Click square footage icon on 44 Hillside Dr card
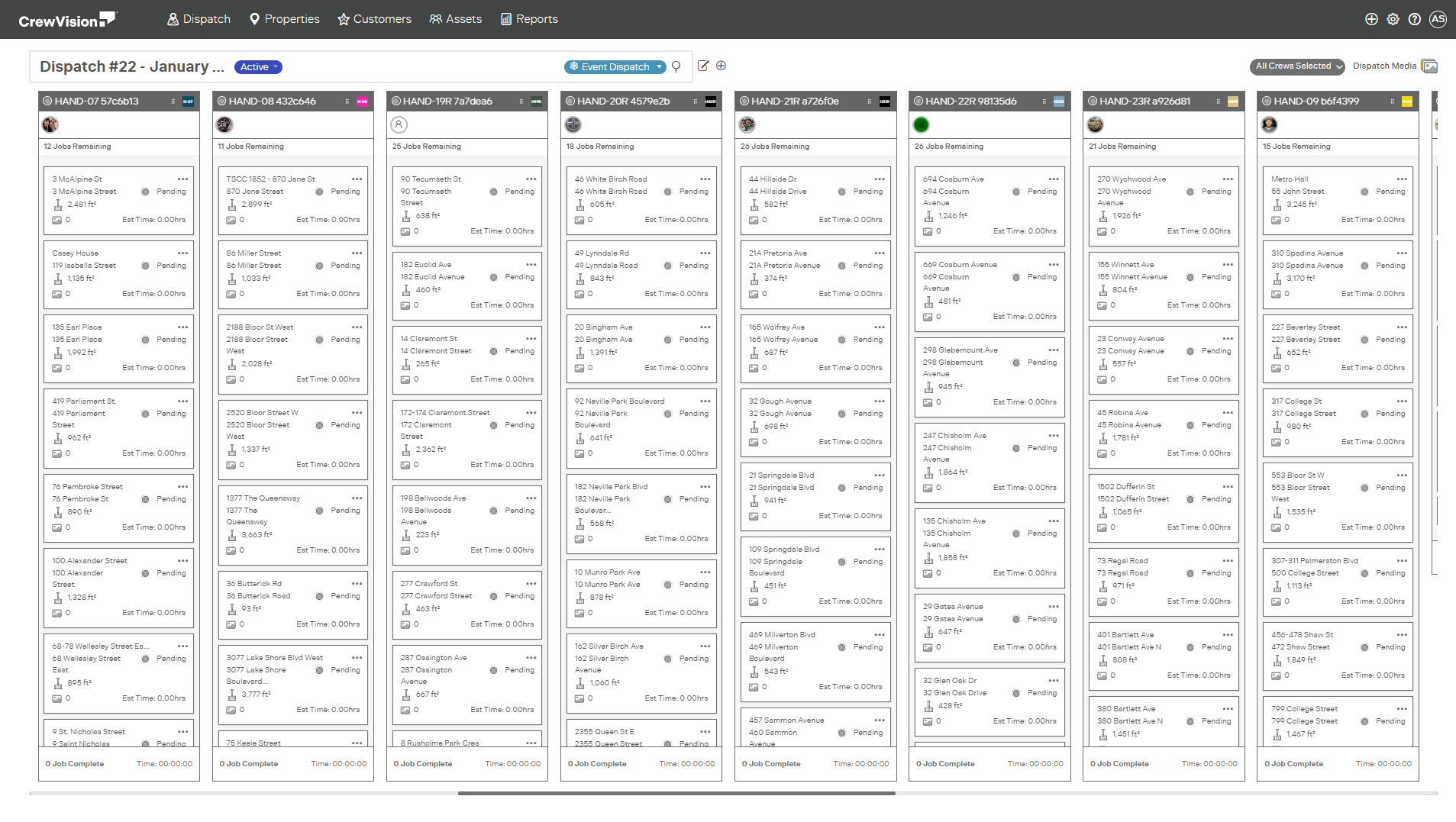 [x=754, y=205]
